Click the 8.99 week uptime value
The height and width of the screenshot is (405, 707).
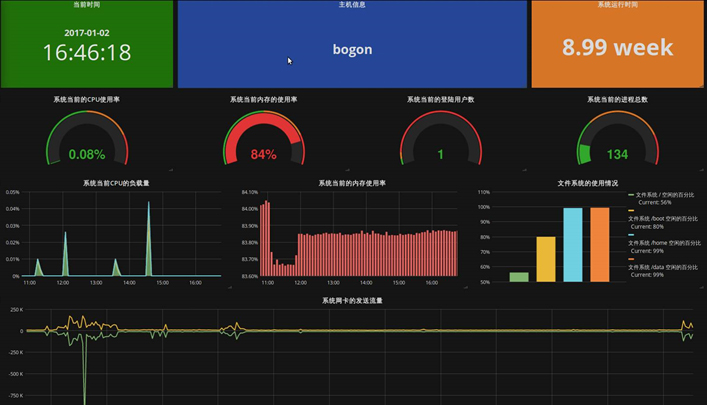click(617, 47)
